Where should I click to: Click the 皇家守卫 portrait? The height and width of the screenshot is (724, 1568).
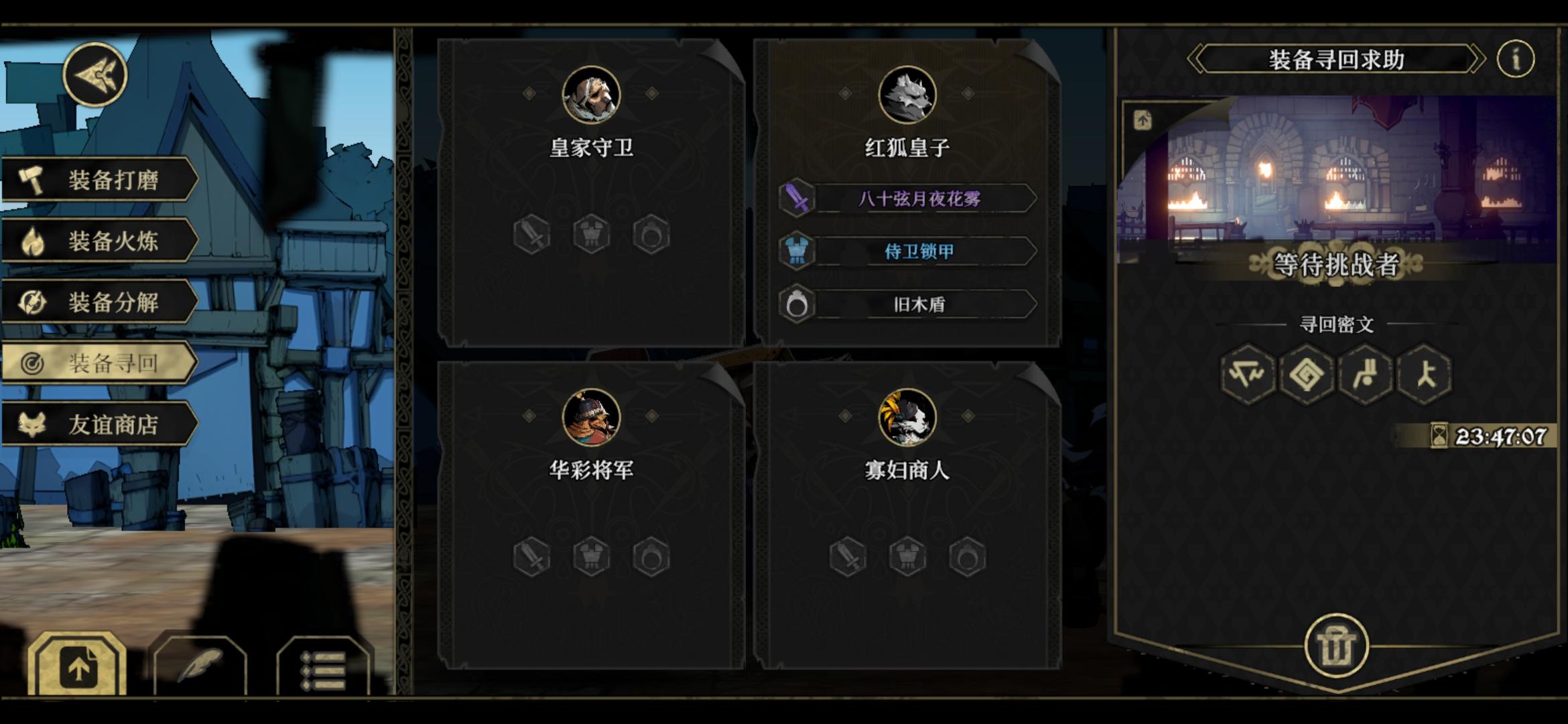pyautogui.click(x=591, y=95)
